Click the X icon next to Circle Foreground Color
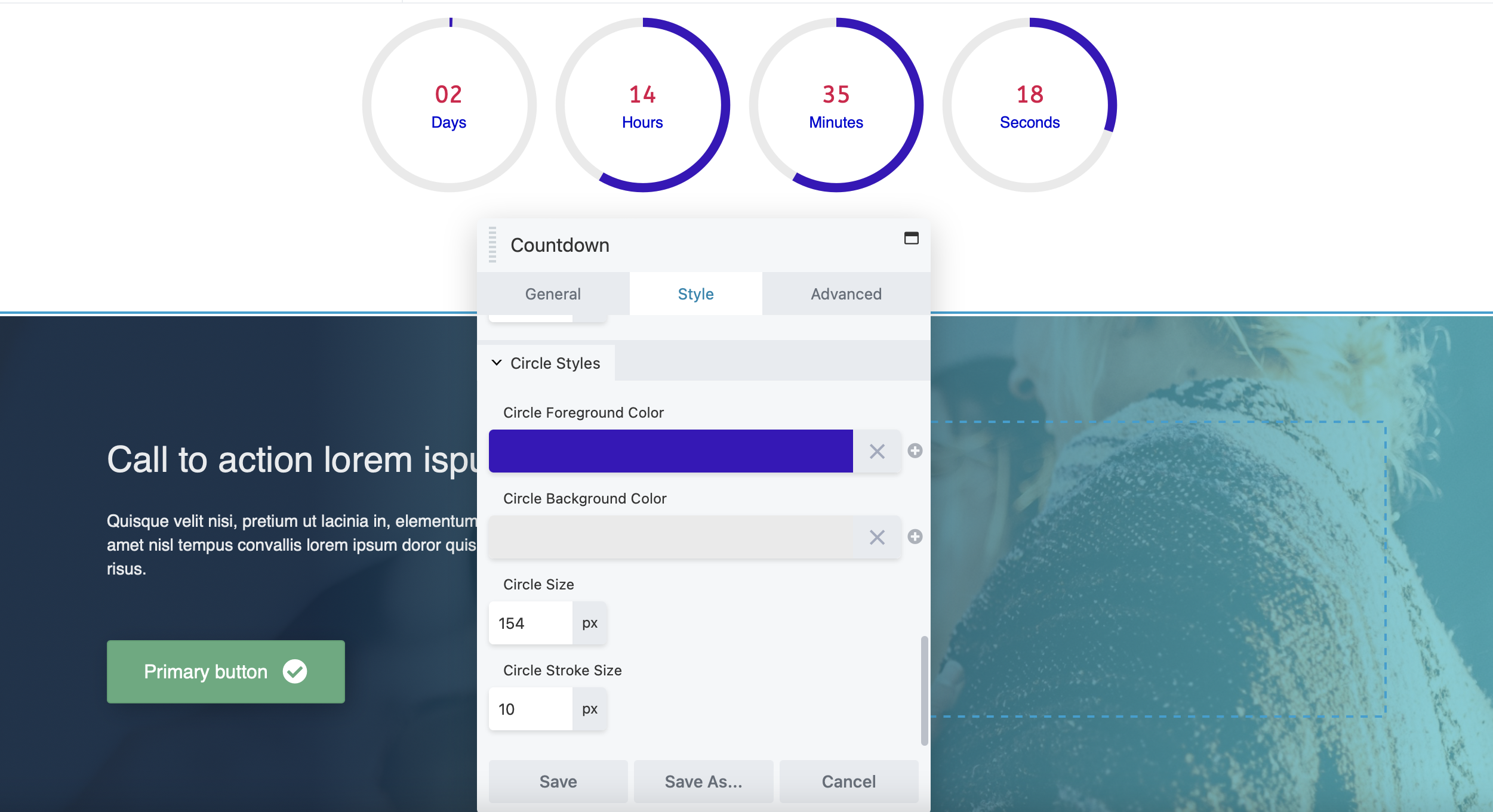This screenshot has height=812, width=1493. 877,451
